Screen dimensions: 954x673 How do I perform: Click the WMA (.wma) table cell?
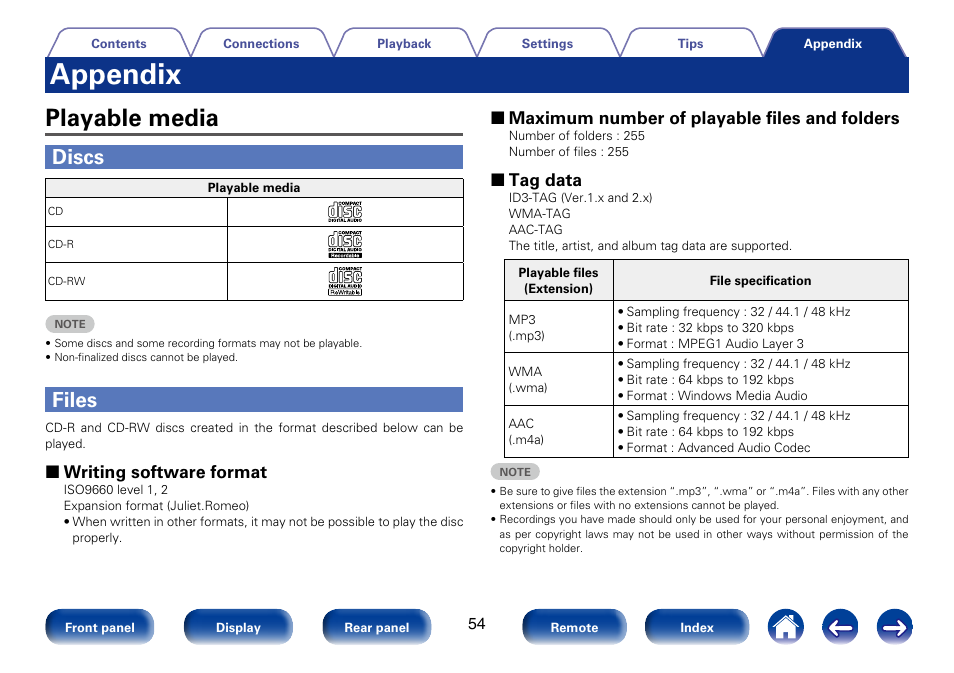click(559, 379)
